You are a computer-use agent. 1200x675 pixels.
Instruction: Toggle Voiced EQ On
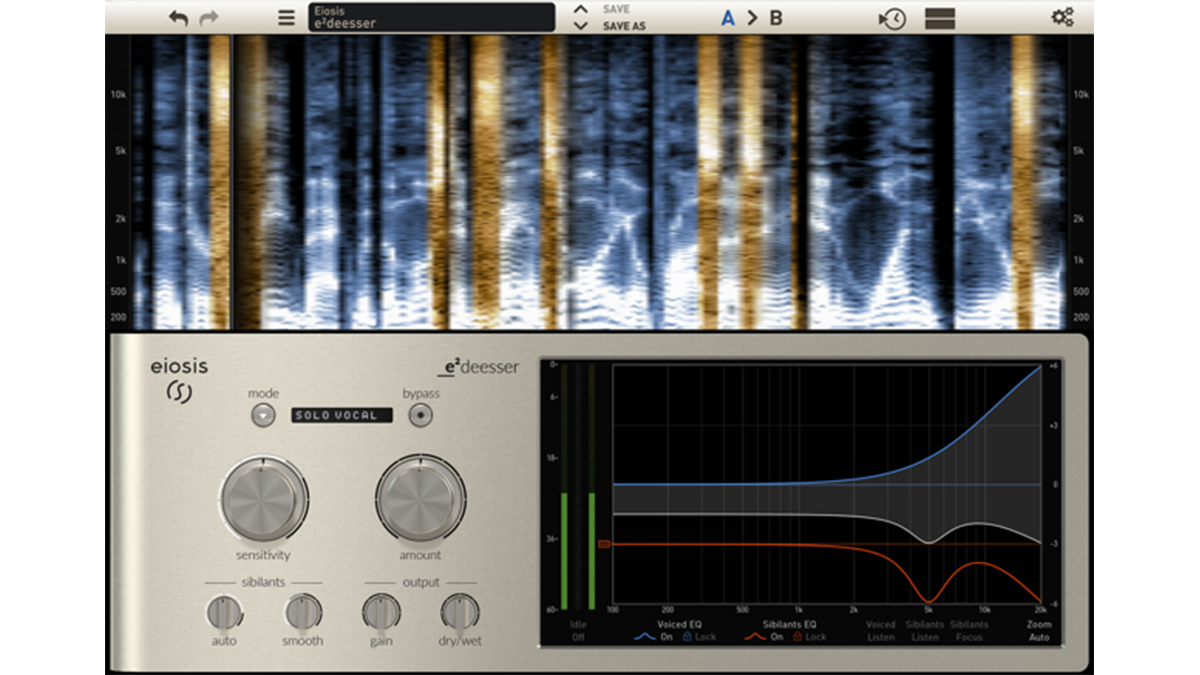(x=654, y=637)
